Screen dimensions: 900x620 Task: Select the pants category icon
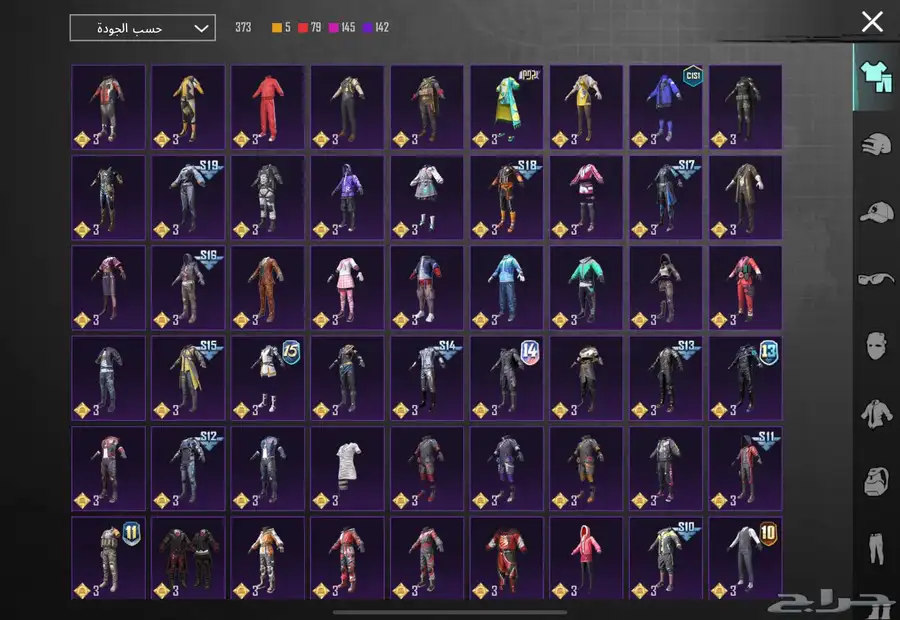pyautogui.click(x=876, y=548)
